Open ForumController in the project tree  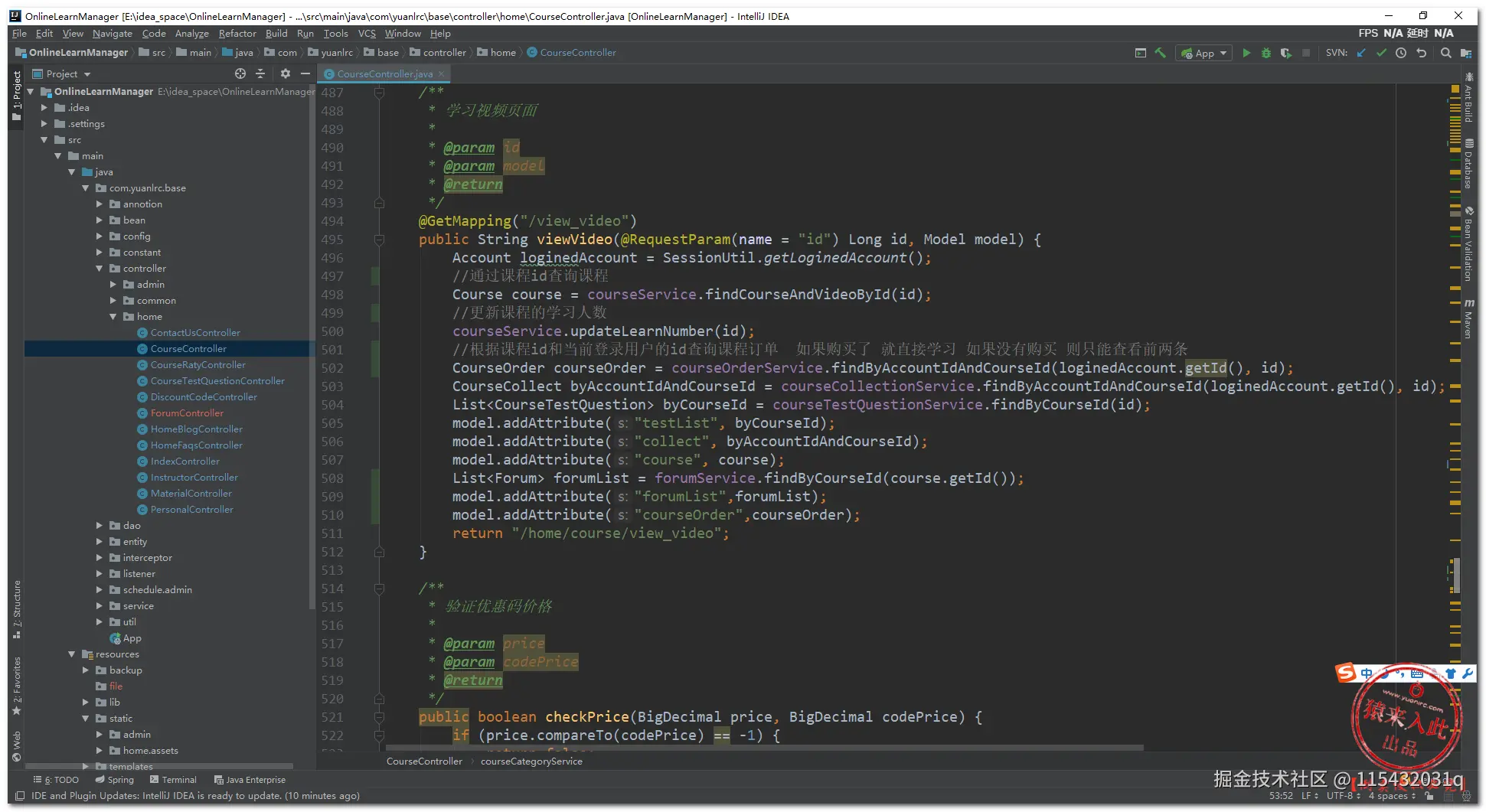(x=187, y=413)
